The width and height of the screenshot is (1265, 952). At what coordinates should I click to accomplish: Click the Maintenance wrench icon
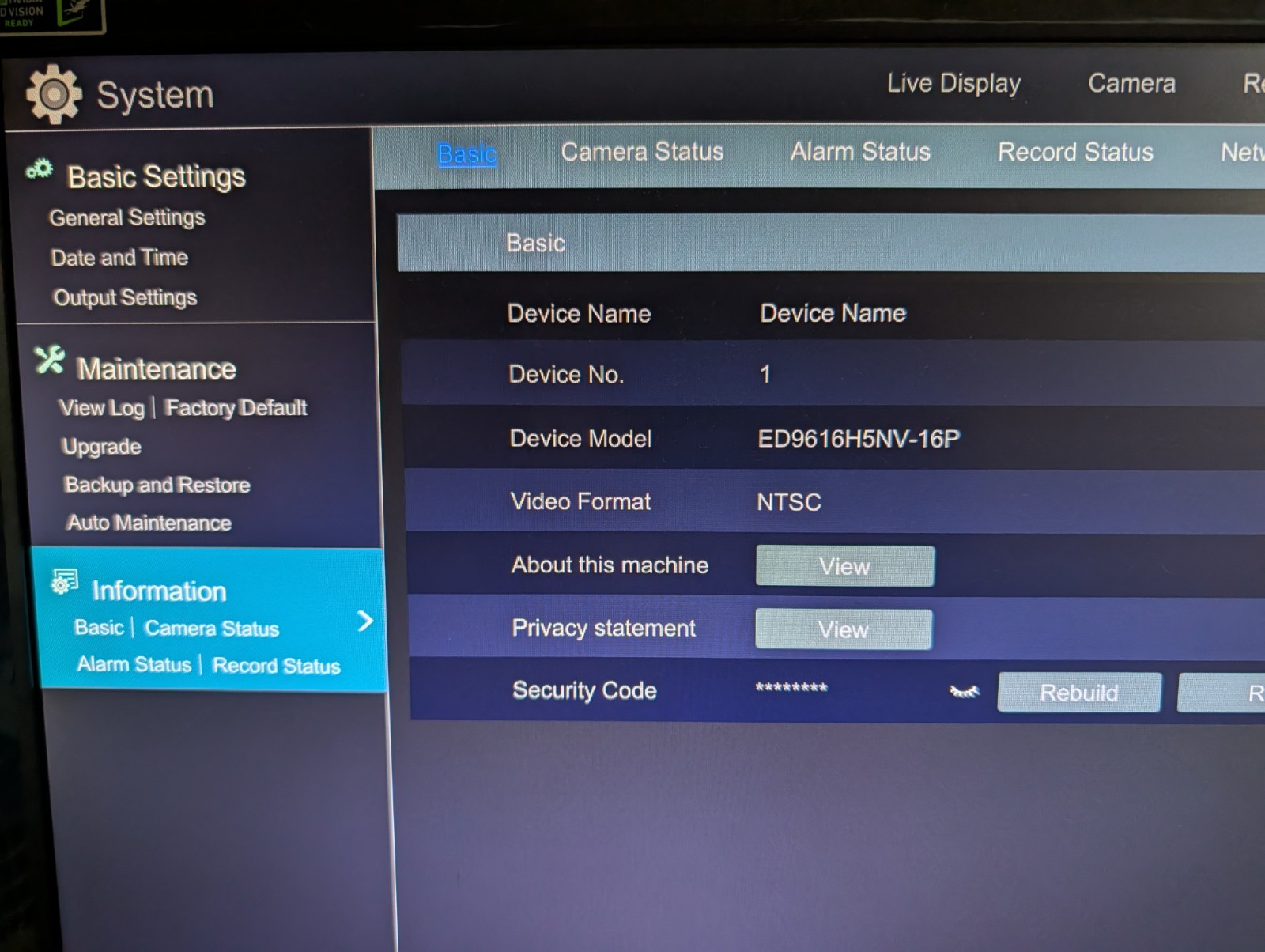50,360
